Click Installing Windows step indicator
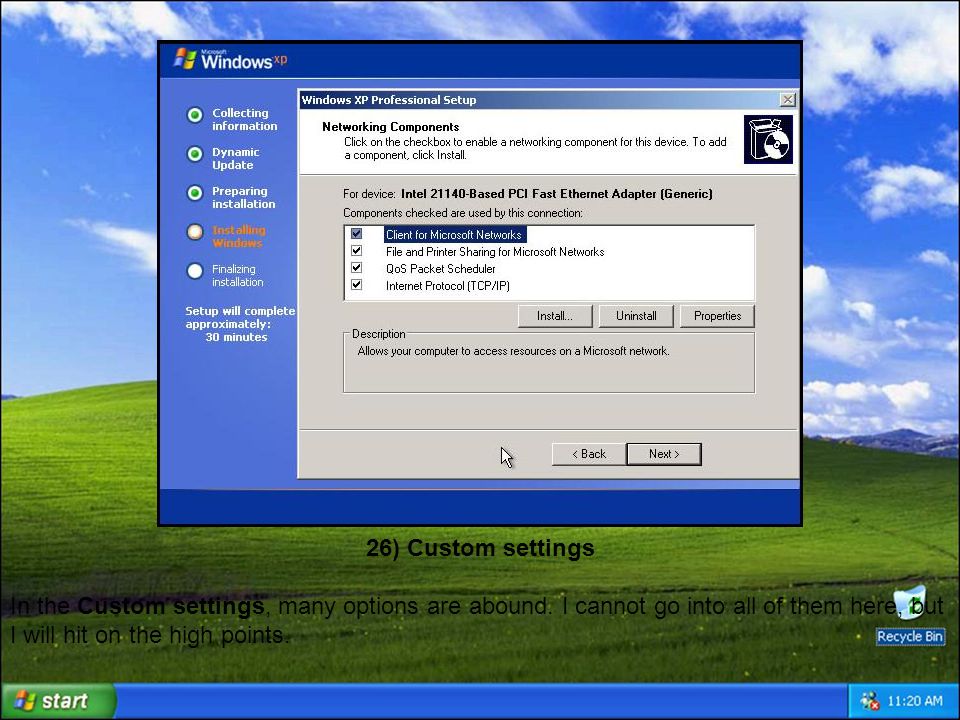Viewport: 960px width, 720px height. (195, 232)
